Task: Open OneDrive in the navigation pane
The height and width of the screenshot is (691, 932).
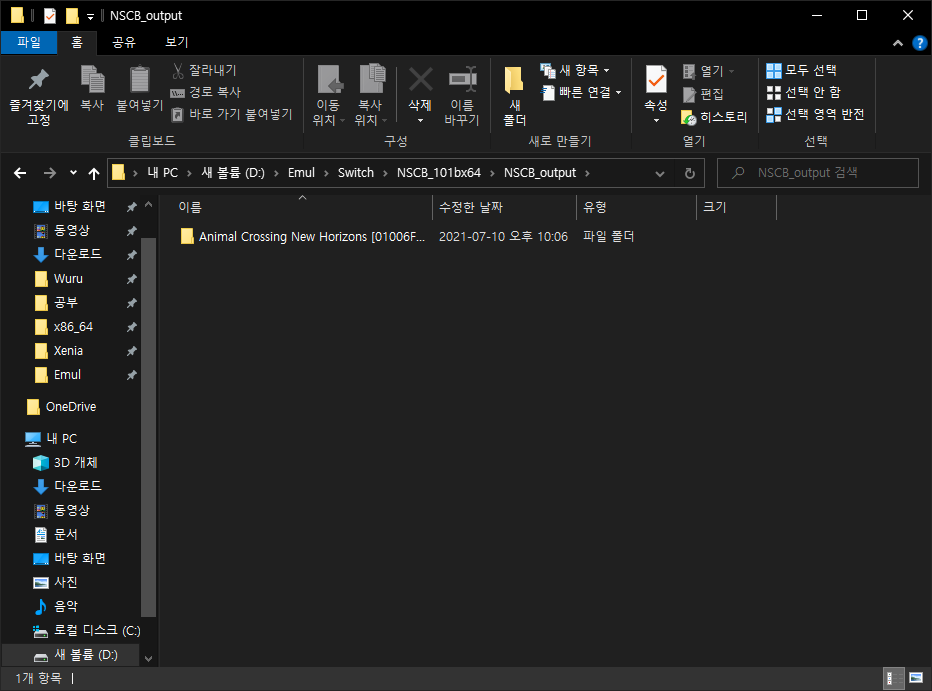Action: (x=71, y=407)
